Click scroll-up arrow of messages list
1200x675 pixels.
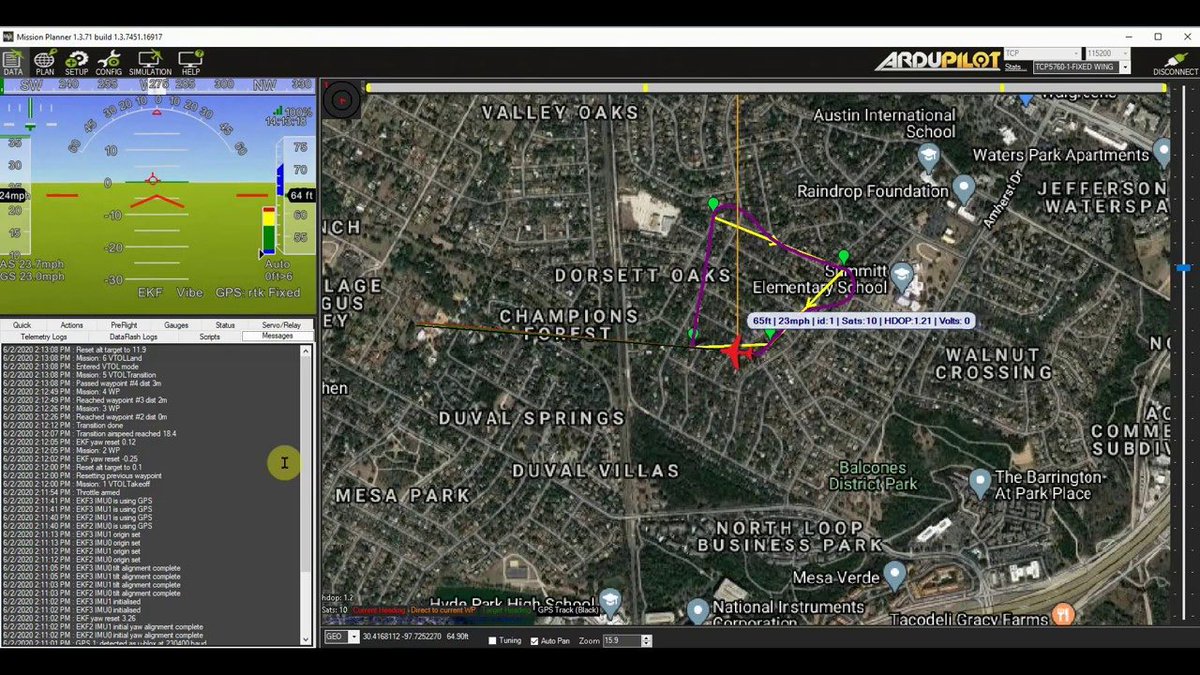(307, 350)
